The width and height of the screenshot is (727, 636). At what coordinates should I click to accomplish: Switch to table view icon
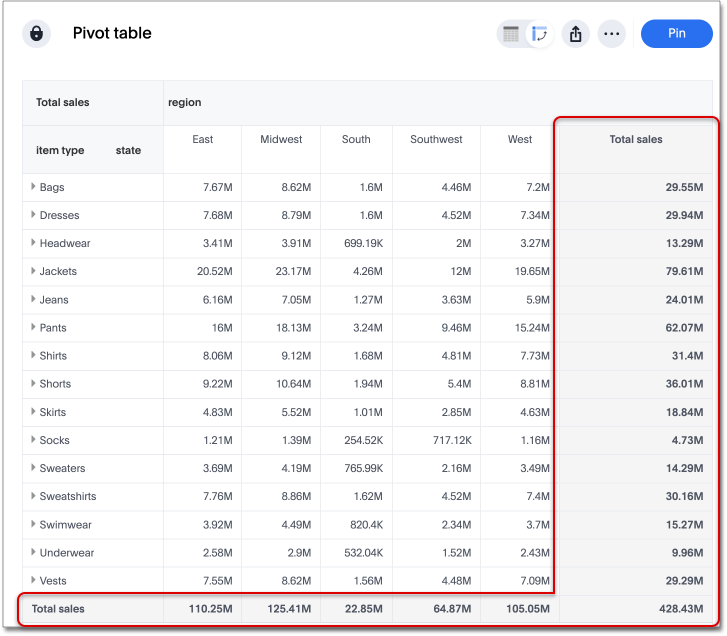coord(511,34)
